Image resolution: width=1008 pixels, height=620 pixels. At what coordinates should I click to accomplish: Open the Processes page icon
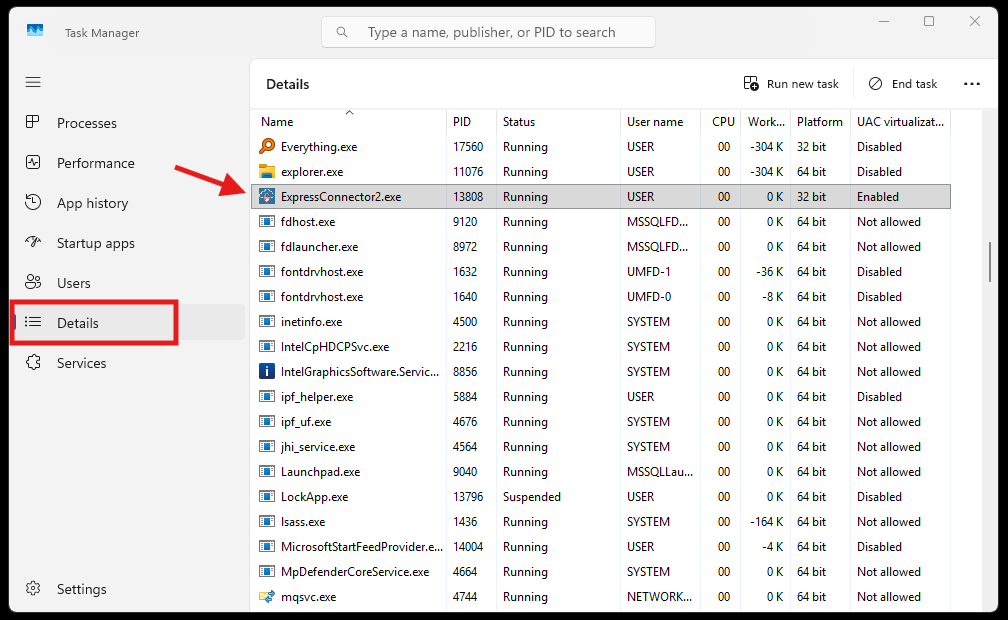click(x=33, y=122)
